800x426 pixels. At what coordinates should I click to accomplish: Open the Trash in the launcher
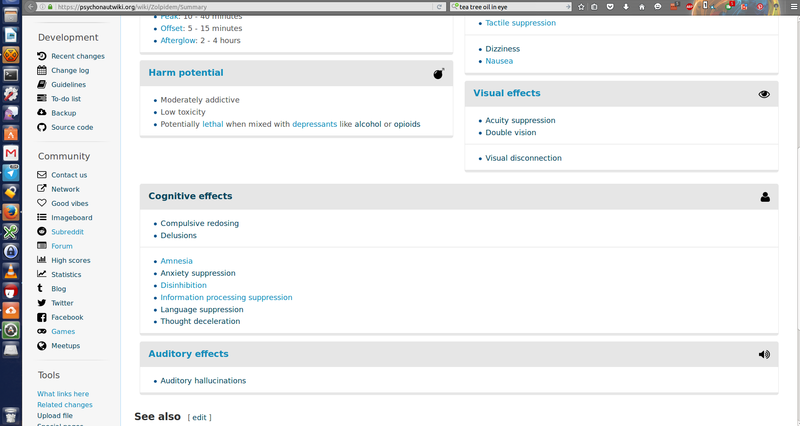tap(11, 415)
